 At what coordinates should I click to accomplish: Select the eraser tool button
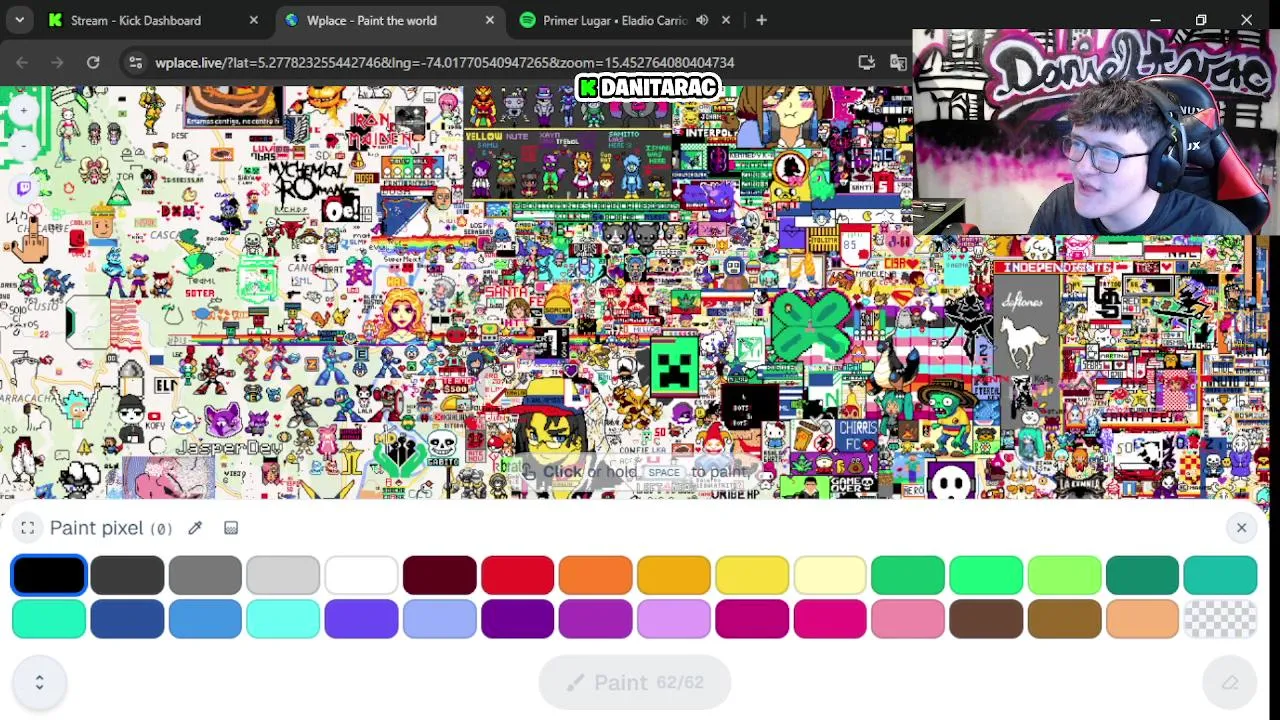click(x=1230, y=683)
